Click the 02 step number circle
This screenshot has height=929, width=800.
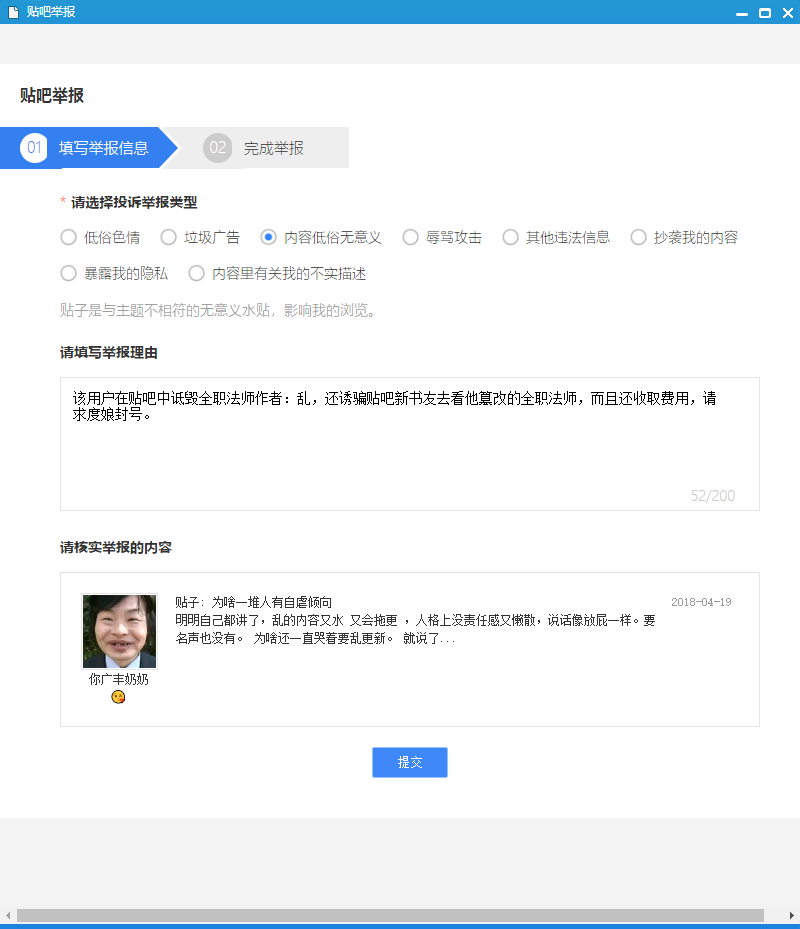click(x=217, y=148)
